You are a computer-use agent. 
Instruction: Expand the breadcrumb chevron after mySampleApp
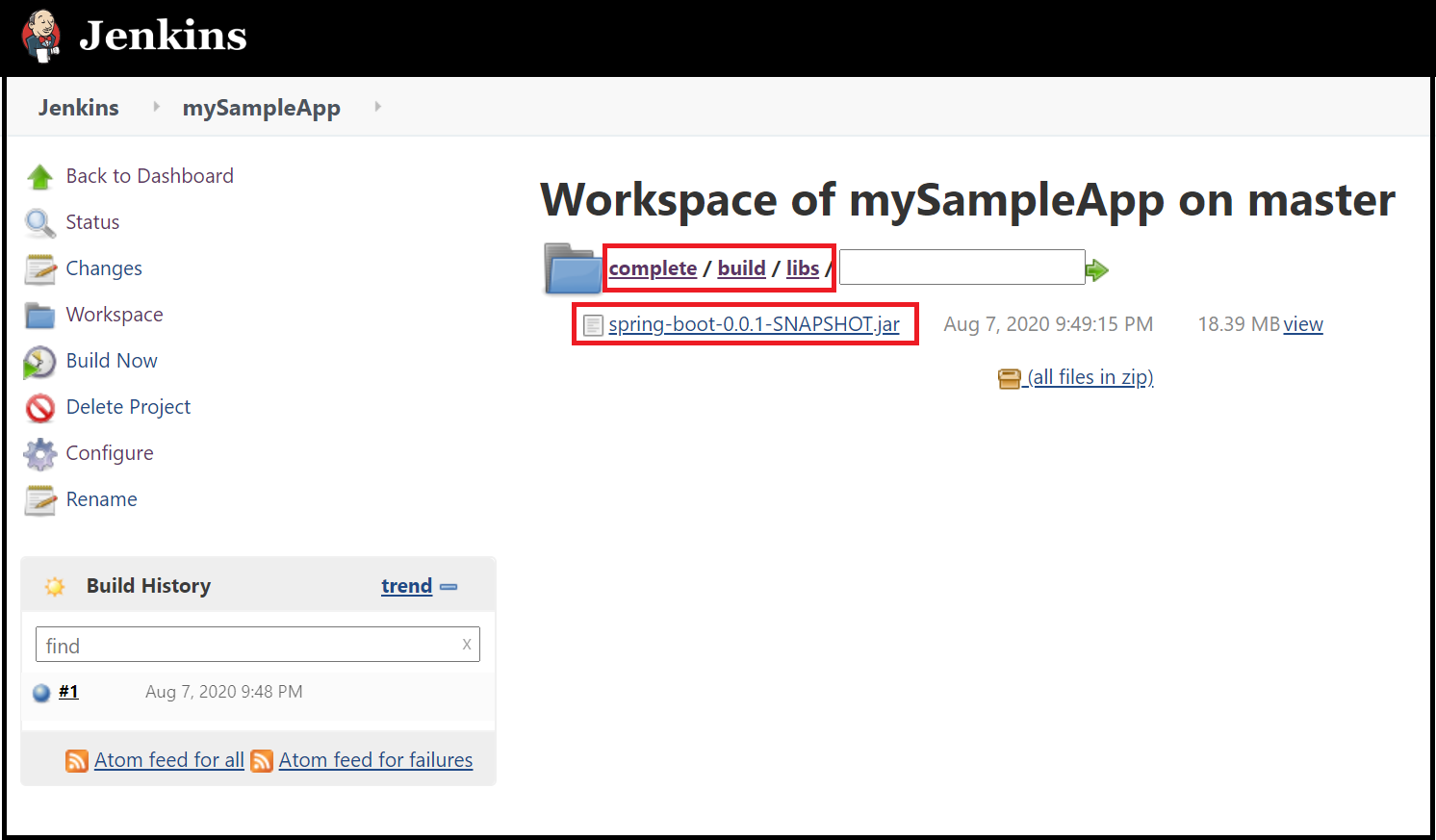[376, 107]
